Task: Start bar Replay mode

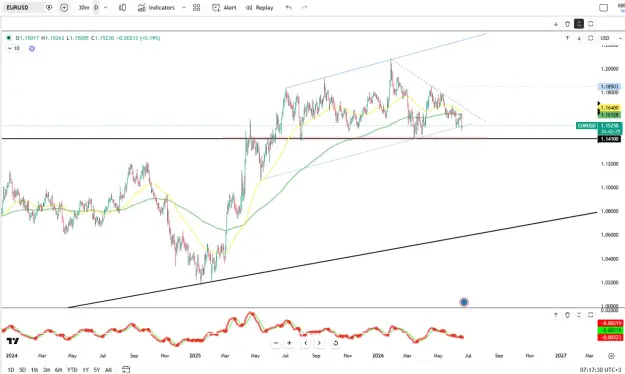Action: 259,8
